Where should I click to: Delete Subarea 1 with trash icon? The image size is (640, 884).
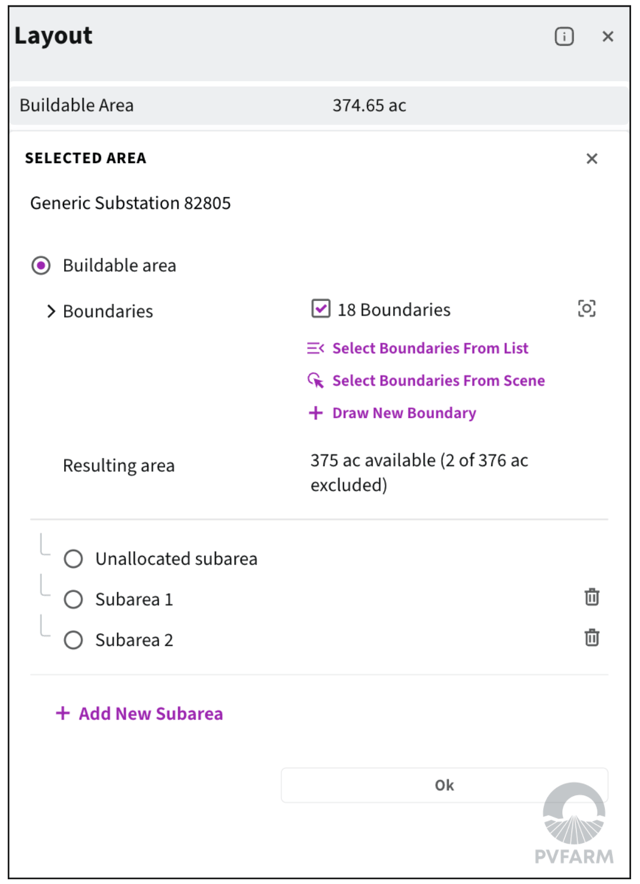click(x=592, y=597)
